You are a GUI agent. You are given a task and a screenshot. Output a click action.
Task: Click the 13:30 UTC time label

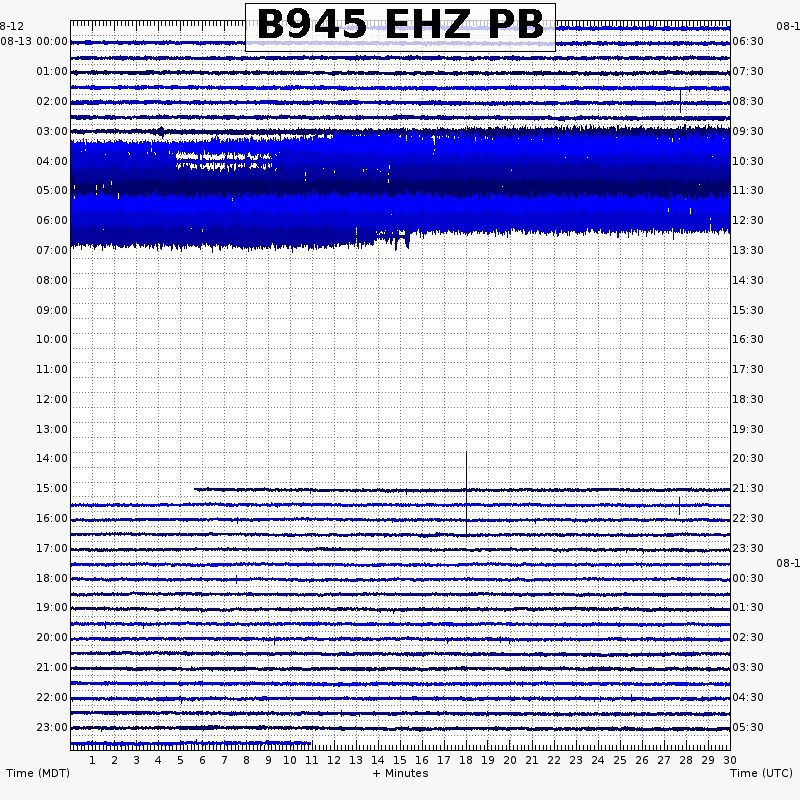click(748, 251)
